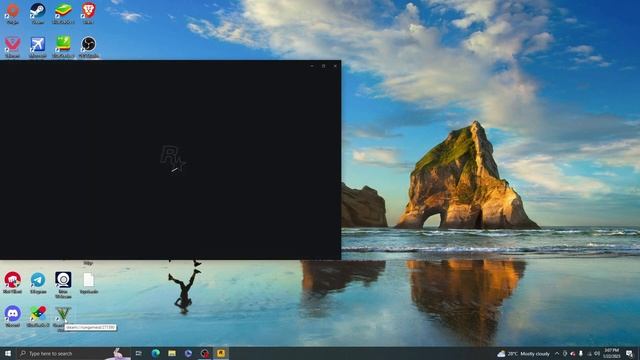This screenshot has width=640, height=360.
Task: Open the Riot Client desktop shortcut
Action: [x=12, y=282]
